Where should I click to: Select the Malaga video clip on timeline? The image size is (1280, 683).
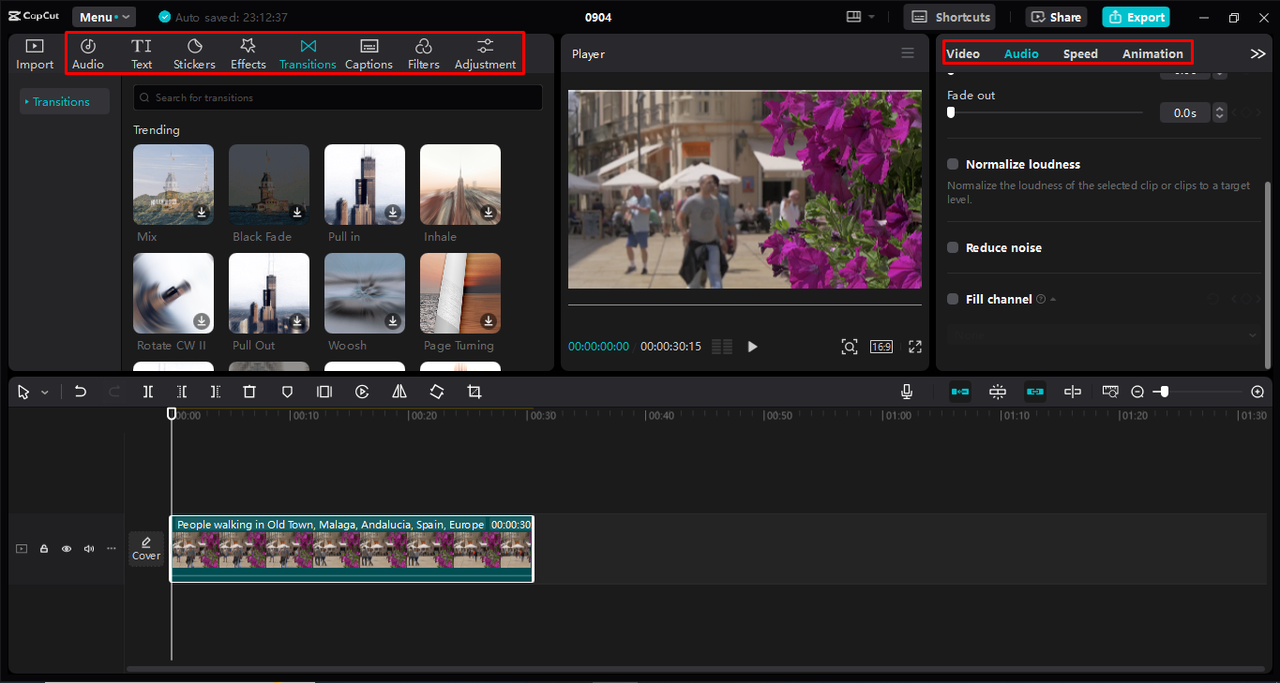pyautogui.click(x=352, y=549)
